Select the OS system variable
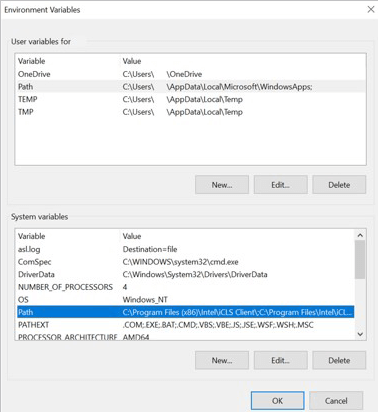378x412 pixels. pos(185,300)
